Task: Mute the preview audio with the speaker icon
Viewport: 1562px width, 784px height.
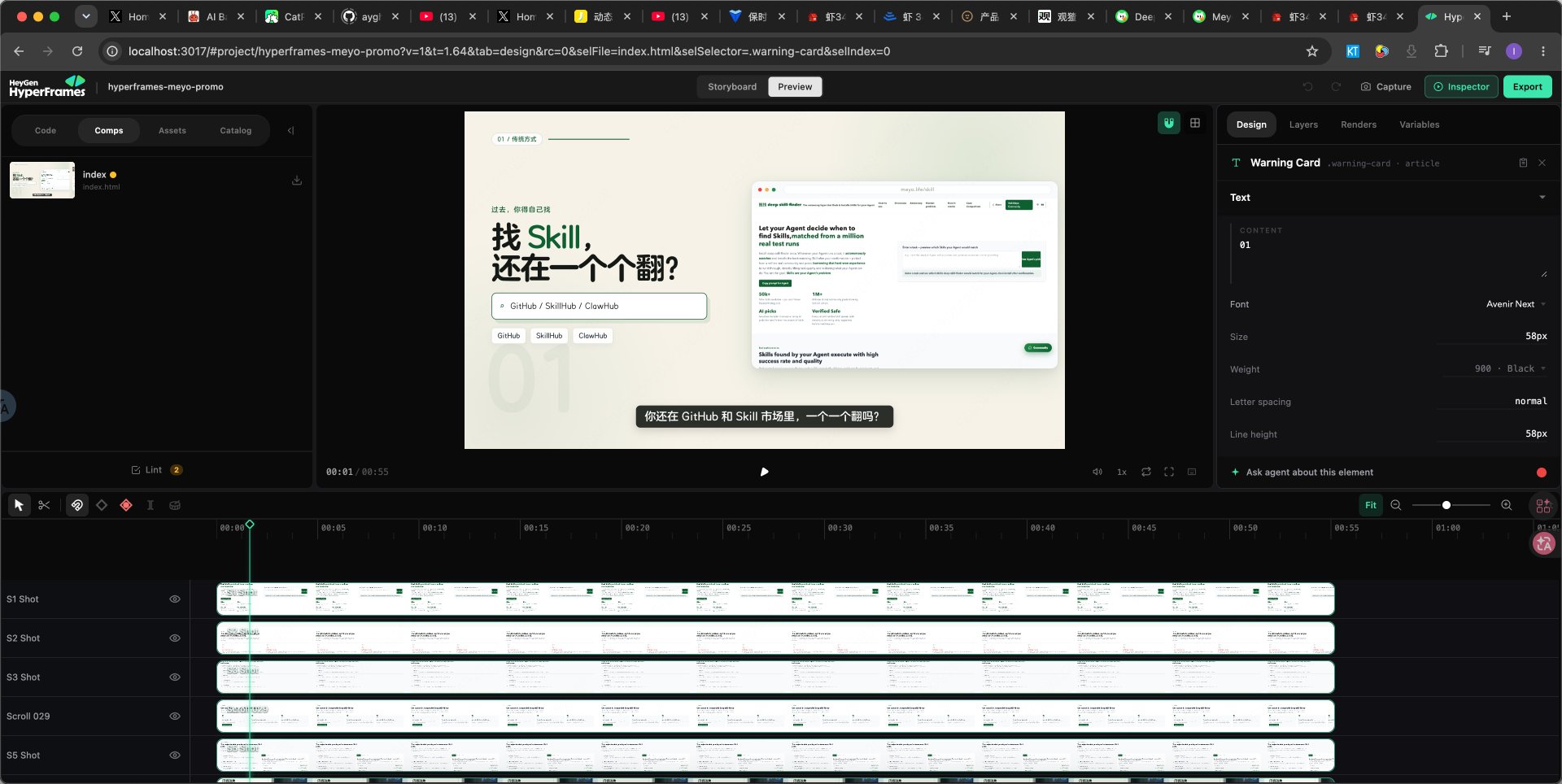Action: pyautogui.click(x=1097, y=472)
